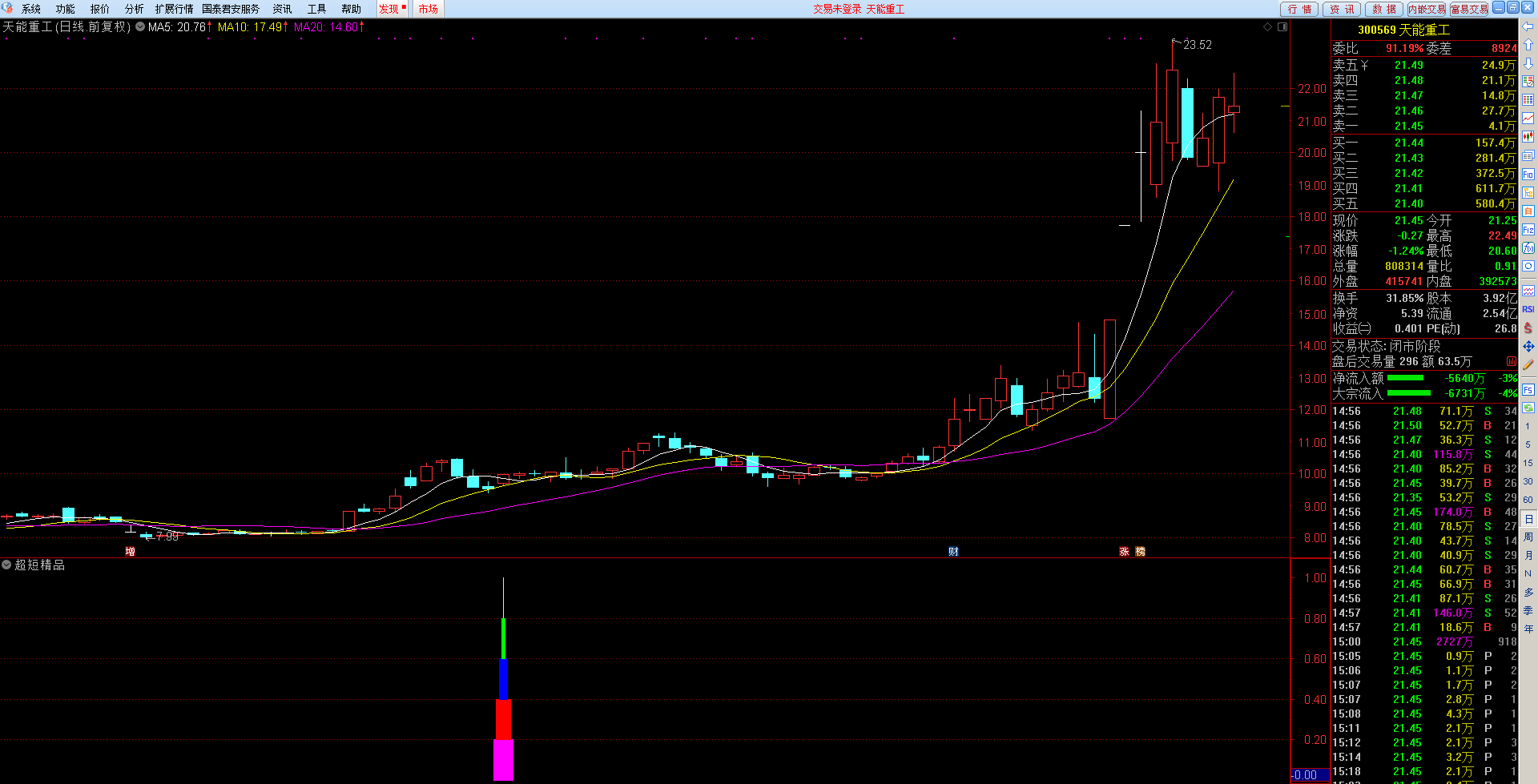Switch to the 市场 tab
This screenshot has width=1538, height=784.
pyautogui.click(x=428, y=9)
